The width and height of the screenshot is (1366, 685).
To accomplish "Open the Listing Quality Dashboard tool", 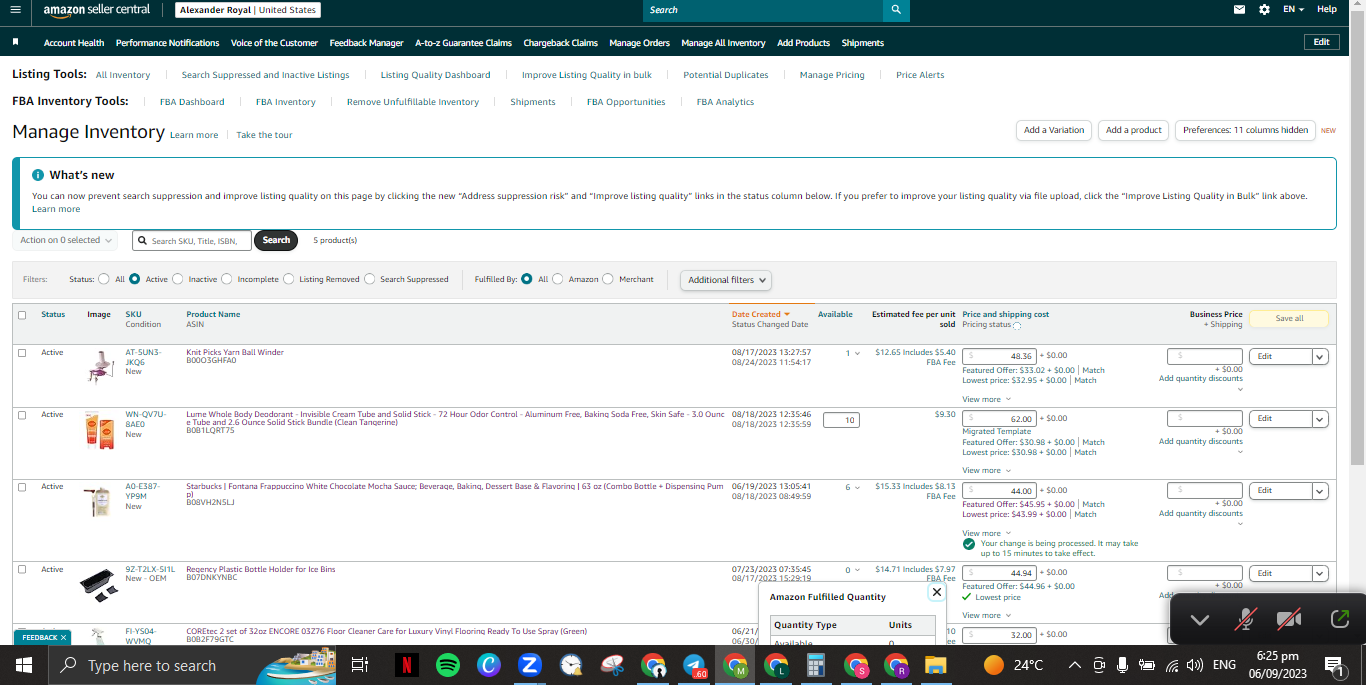I will 435,75.
